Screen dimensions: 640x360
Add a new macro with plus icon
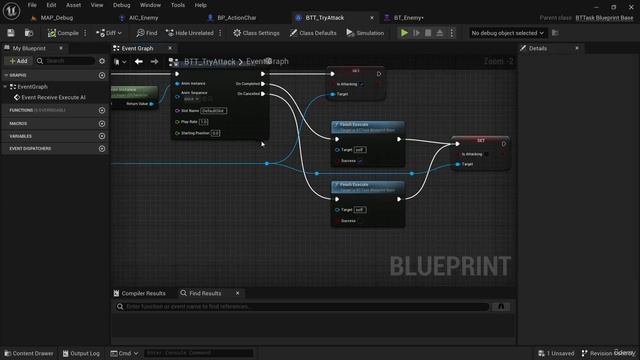pyautogui.click(x=102, y=123)
